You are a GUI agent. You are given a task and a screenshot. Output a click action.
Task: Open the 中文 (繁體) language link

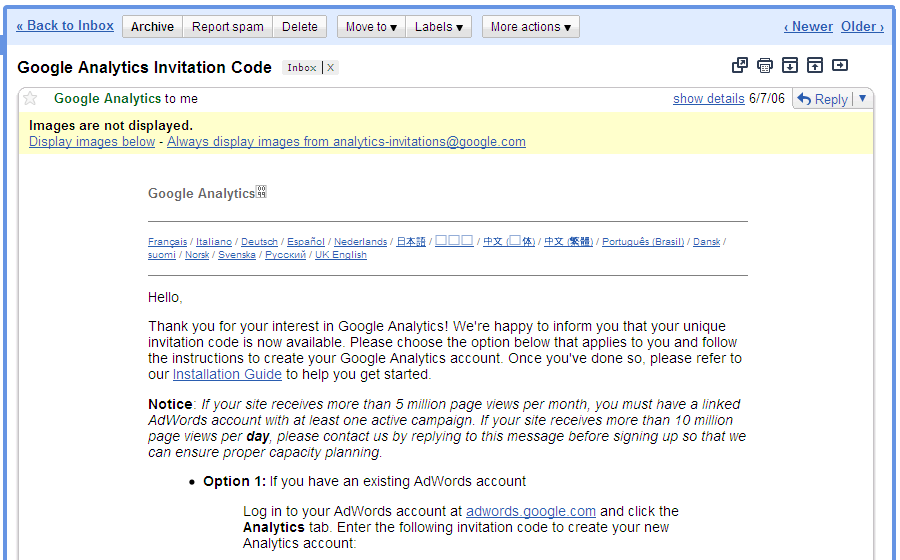pyautogui.click(x=568, y=242)
